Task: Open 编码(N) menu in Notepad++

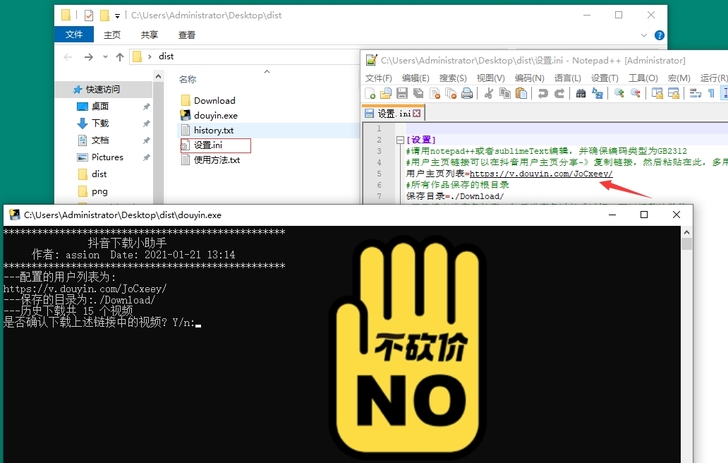Action: 529,78
